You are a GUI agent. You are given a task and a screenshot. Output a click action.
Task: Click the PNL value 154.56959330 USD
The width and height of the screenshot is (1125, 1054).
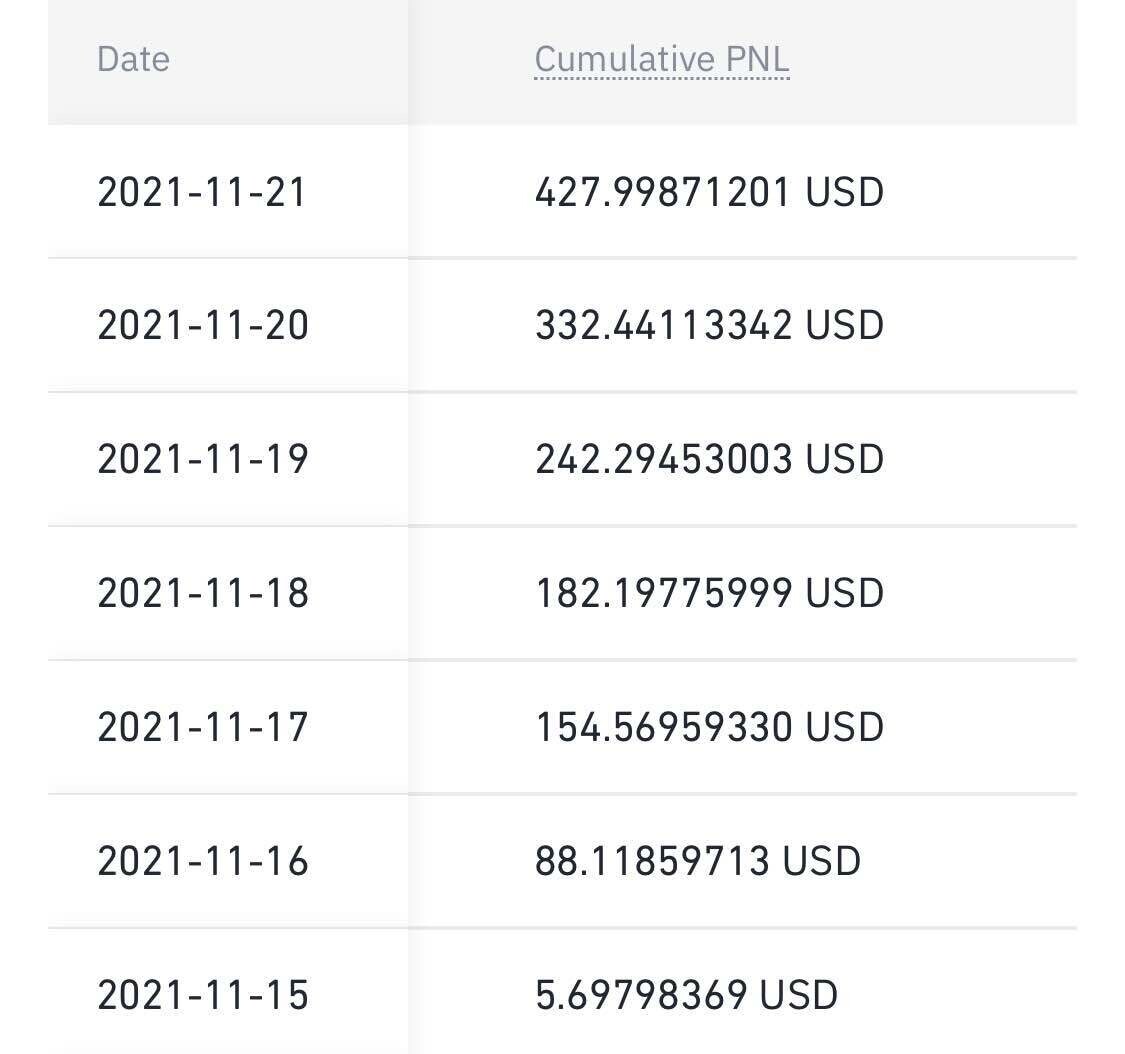tap(709, 727)
